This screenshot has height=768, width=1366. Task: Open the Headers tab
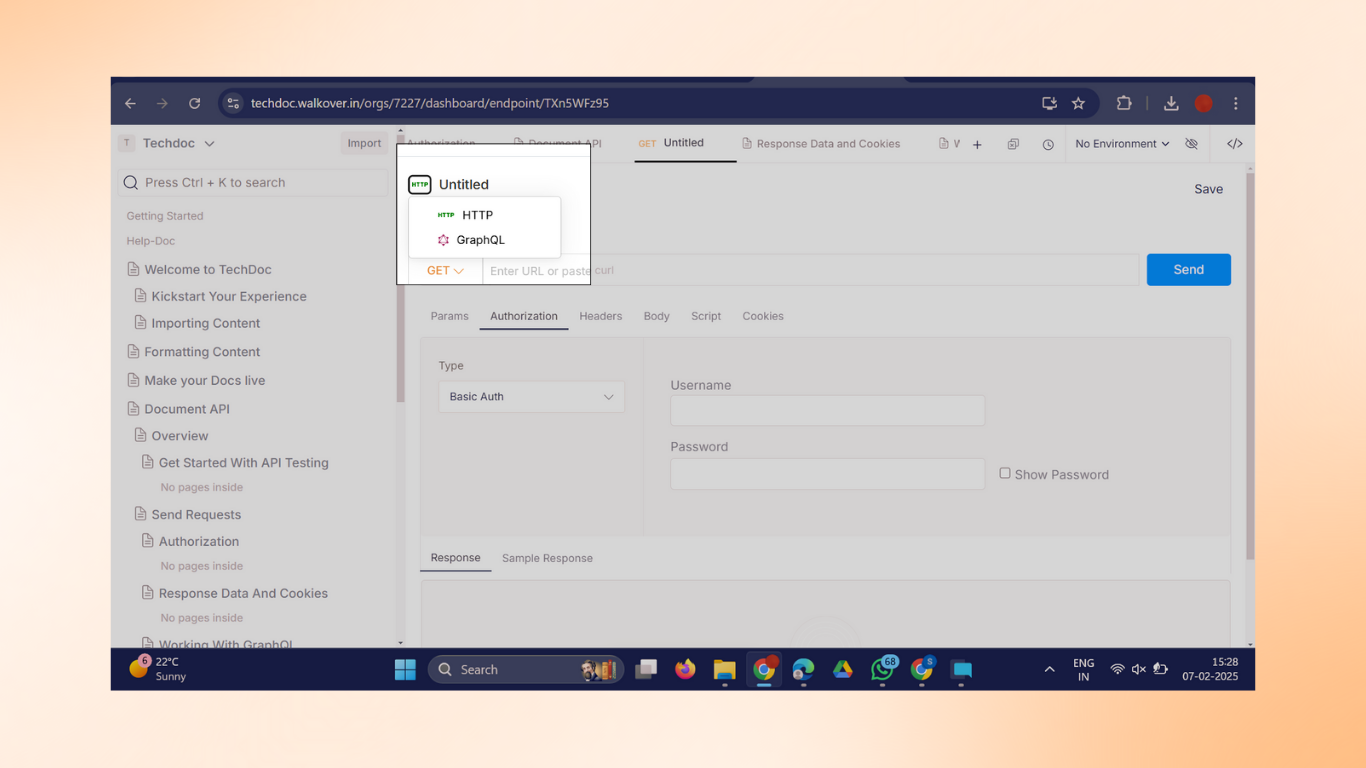point(600,316)
